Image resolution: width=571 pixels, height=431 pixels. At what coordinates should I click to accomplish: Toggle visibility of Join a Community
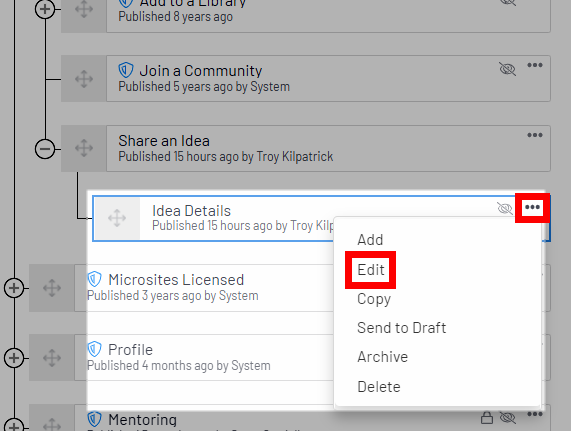coord(507,68)
